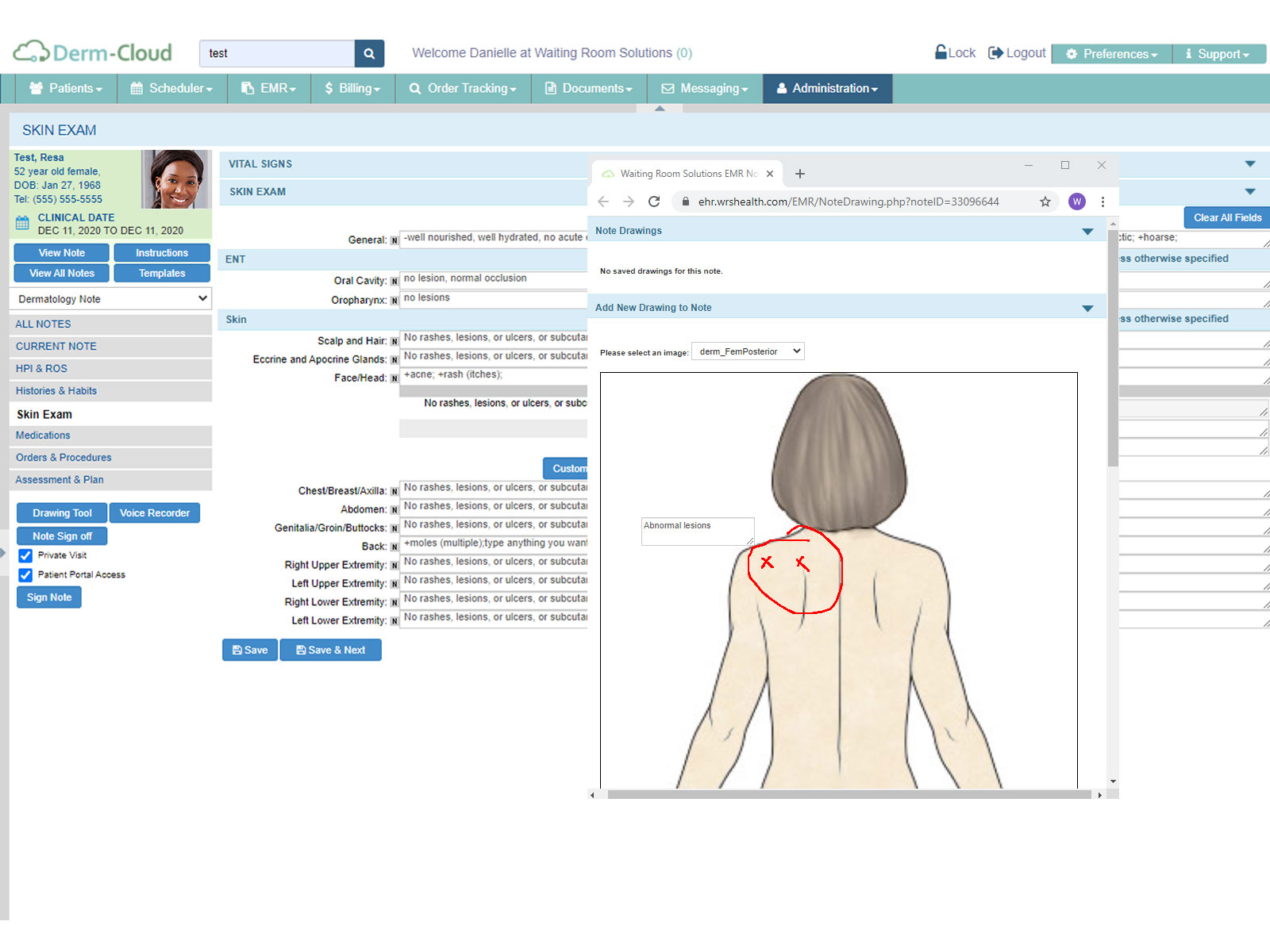Screen dimensions: 1270x952
Task: Click the popup horizontal scrollbar thumb
Action: point(849,794)
